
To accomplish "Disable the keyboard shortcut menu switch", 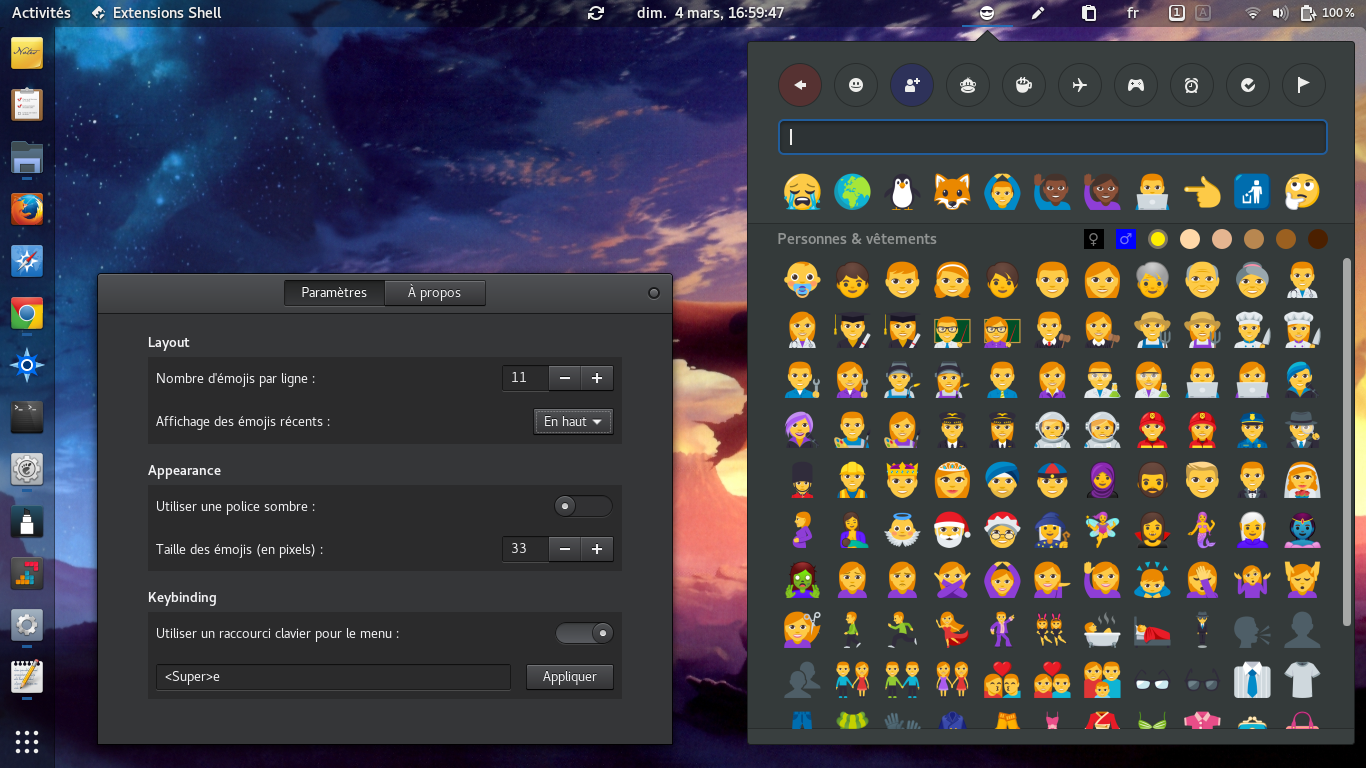I will point(584,633).
